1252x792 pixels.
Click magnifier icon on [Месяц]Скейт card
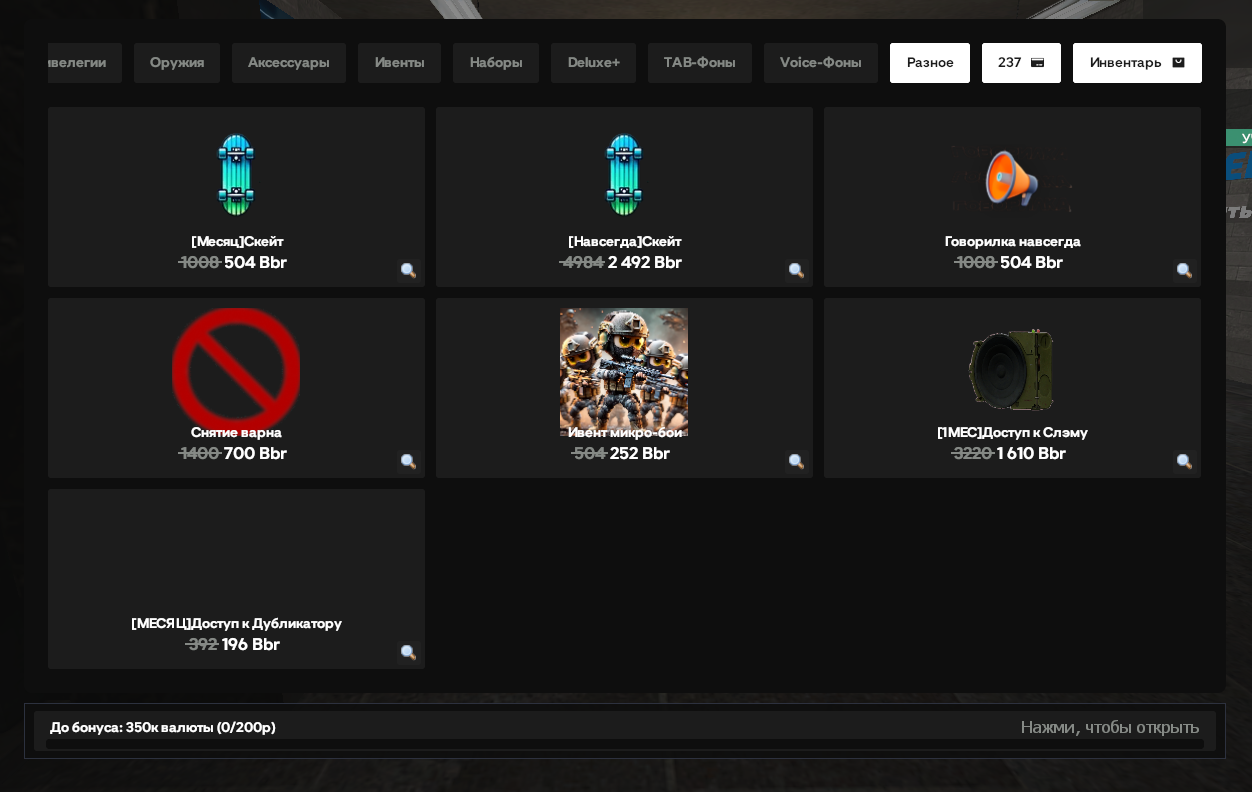coord(408,270)
